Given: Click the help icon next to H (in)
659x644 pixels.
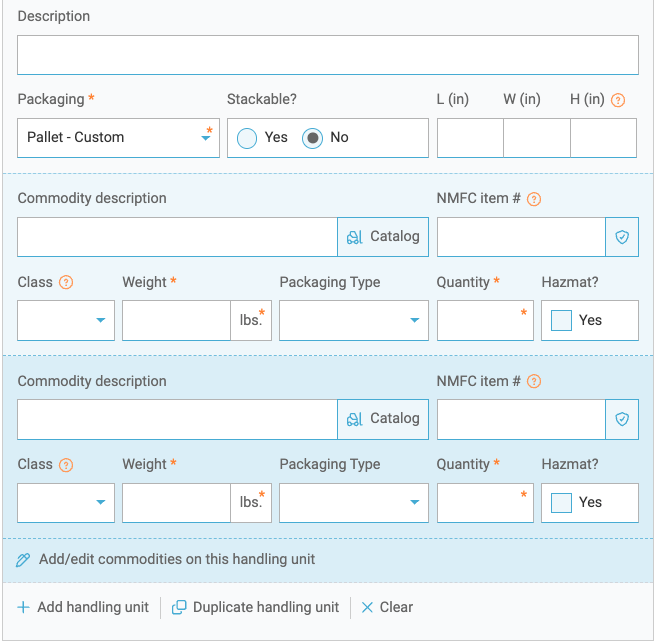Looking at the screenshot, I should (618, 100).
